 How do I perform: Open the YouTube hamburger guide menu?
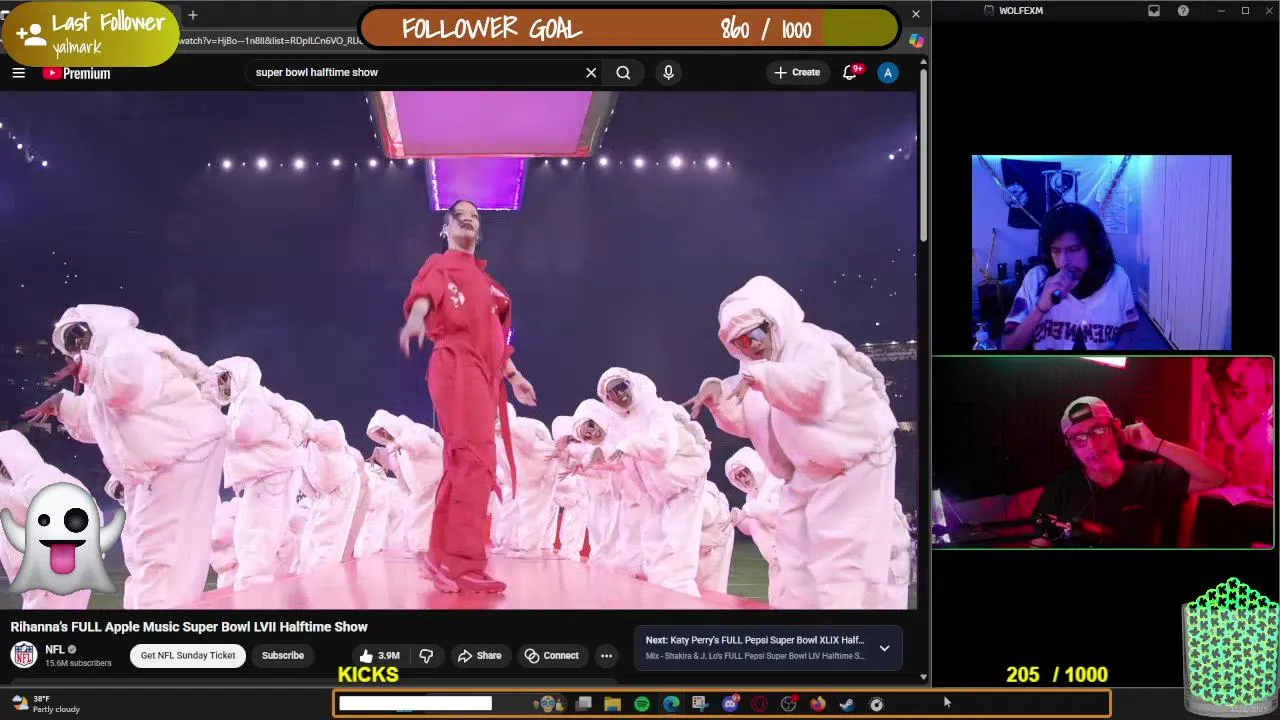click(18, 72)
